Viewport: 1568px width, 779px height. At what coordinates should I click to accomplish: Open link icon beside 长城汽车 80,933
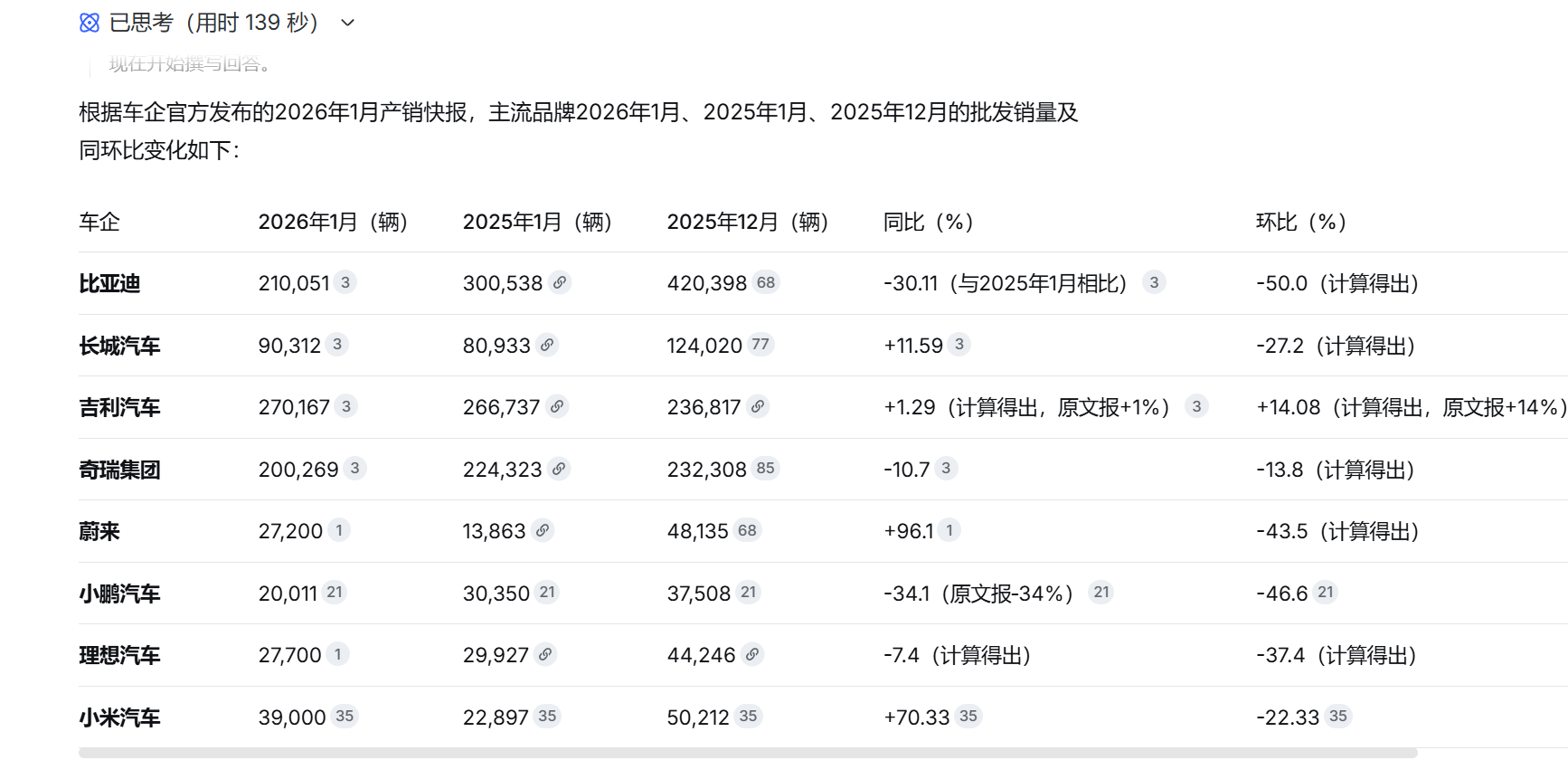coord(547,345)
